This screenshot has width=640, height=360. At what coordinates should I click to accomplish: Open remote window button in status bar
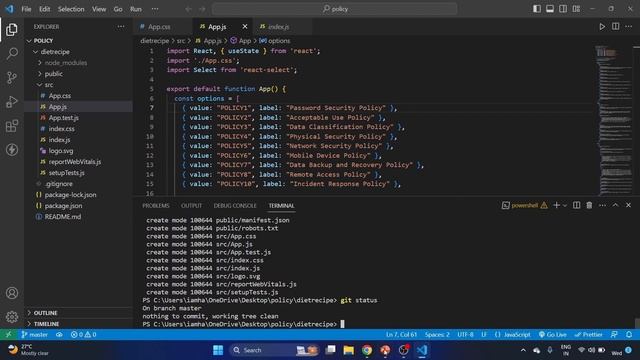[x=8, y=334]
